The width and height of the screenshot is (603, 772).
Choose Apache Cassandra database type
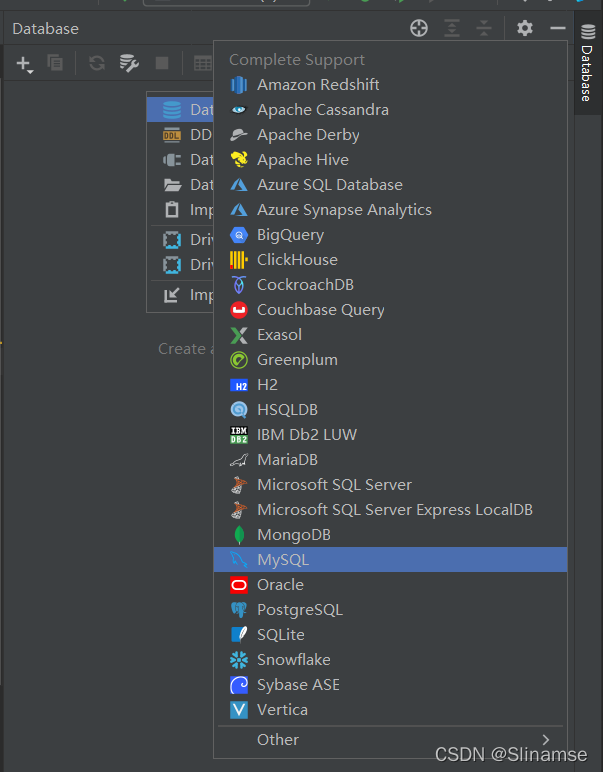tap(390, 110)
